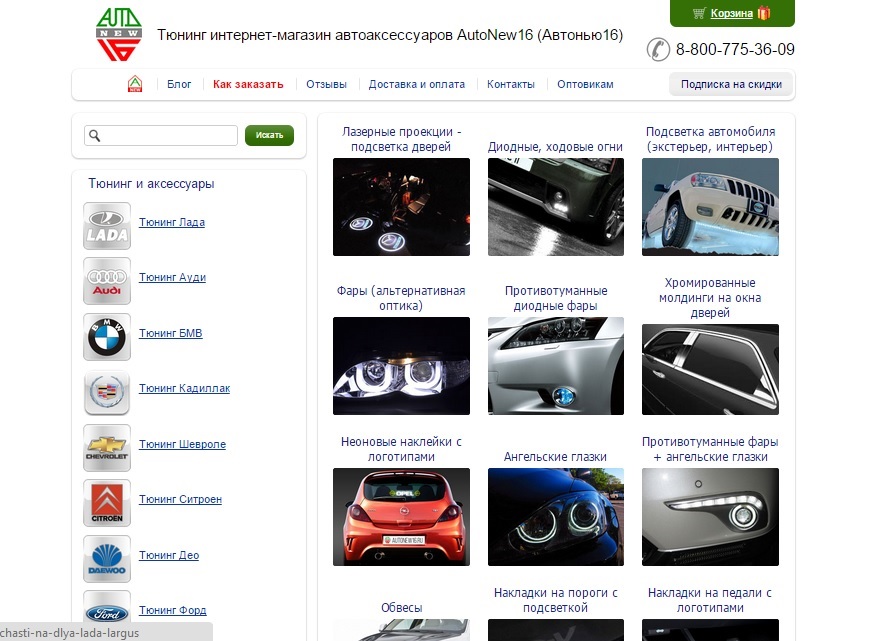This screenshot has width=877, height=641.
Task: Click the AutoNew16 site logo
Action: (x=119, y=34)
